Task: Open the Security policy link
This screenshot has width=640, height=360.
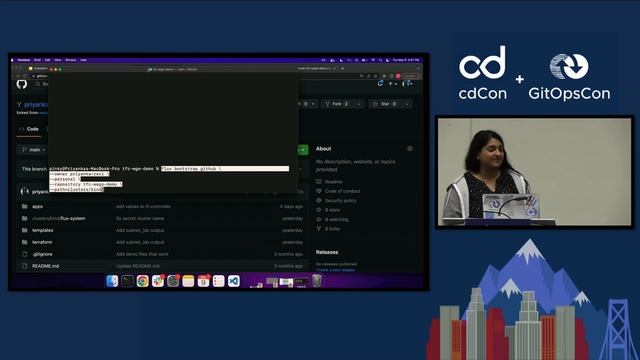Action: (x=340, y=200)
